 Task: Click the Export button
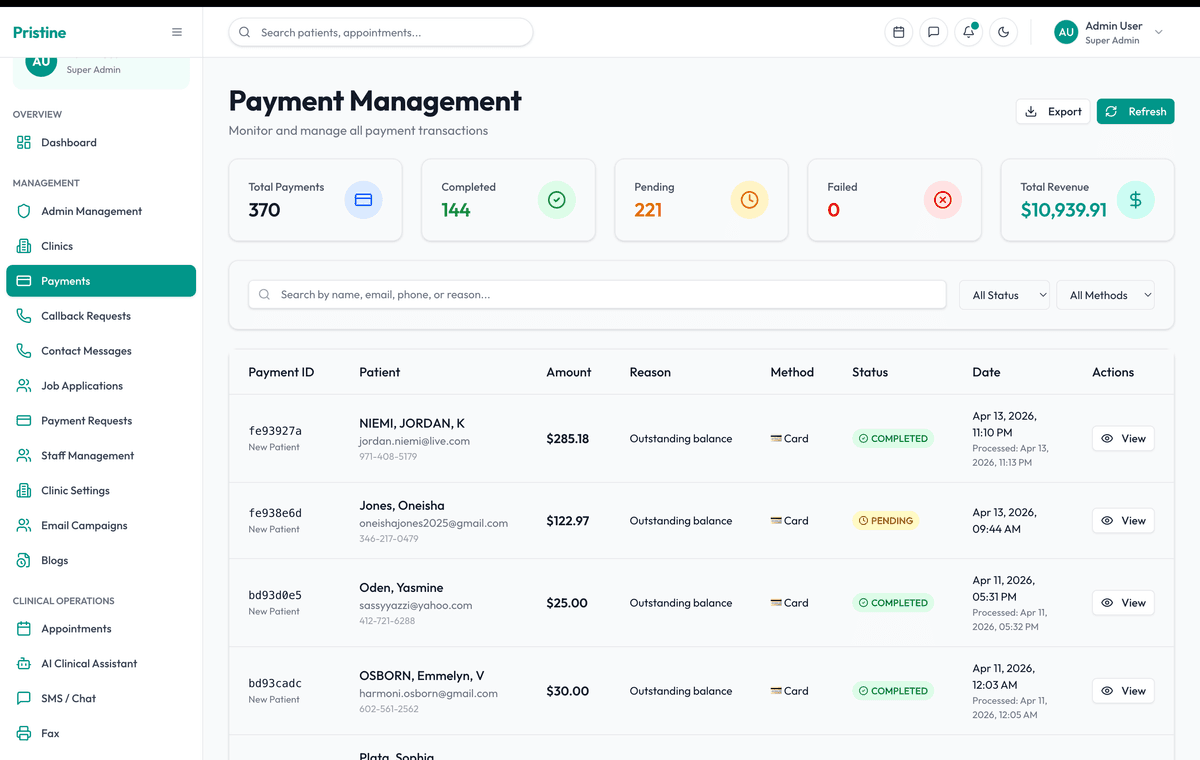1053,112
